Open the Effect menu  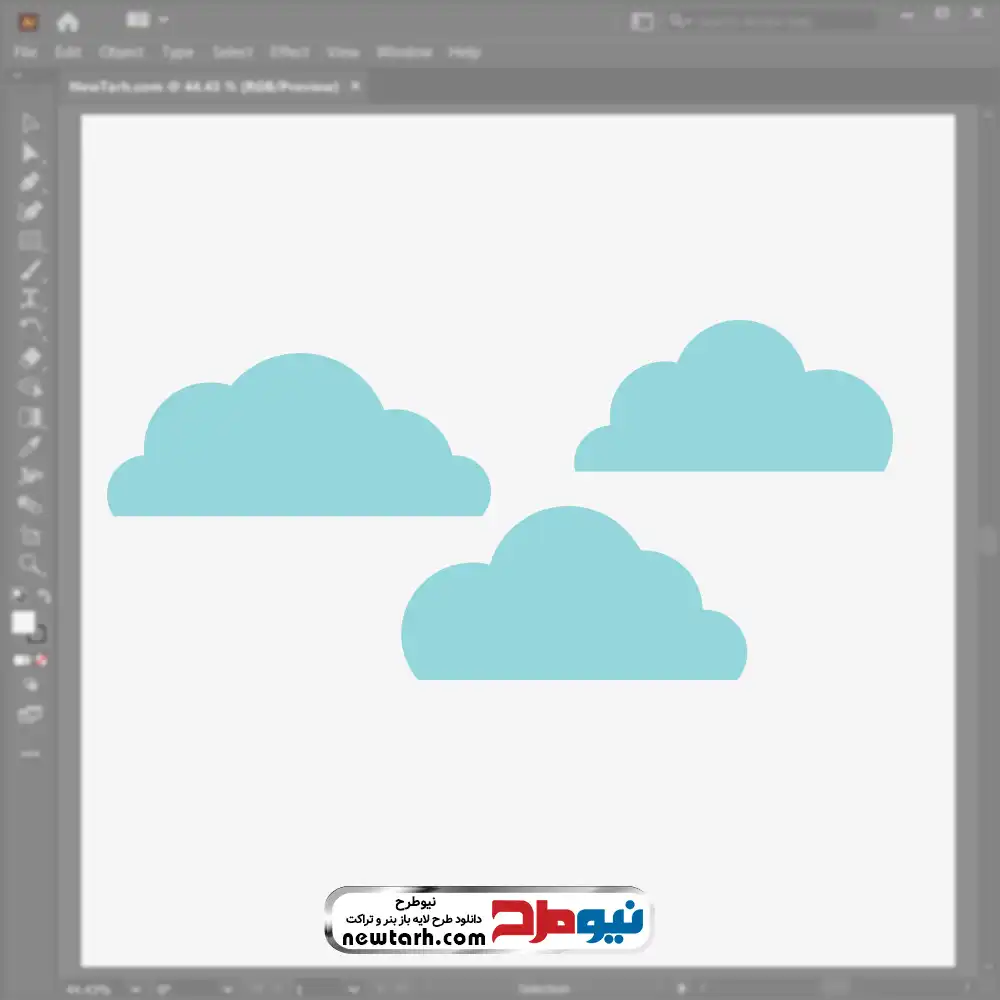pyautogui.click(x=290, y=52)
